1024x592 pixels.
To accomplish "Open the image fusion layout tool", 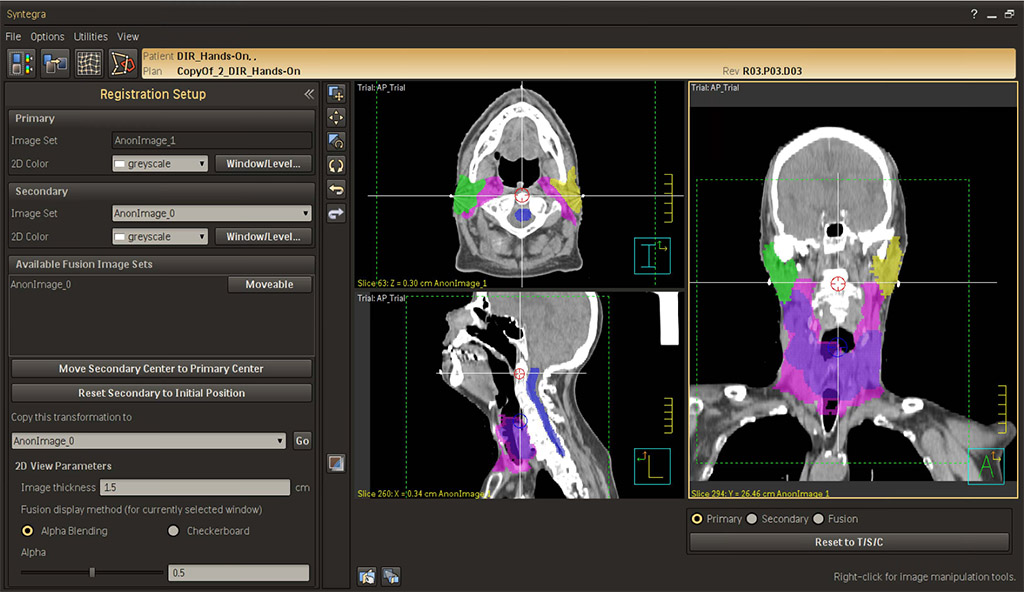I will pyautogui.click(x=22, y=63).
